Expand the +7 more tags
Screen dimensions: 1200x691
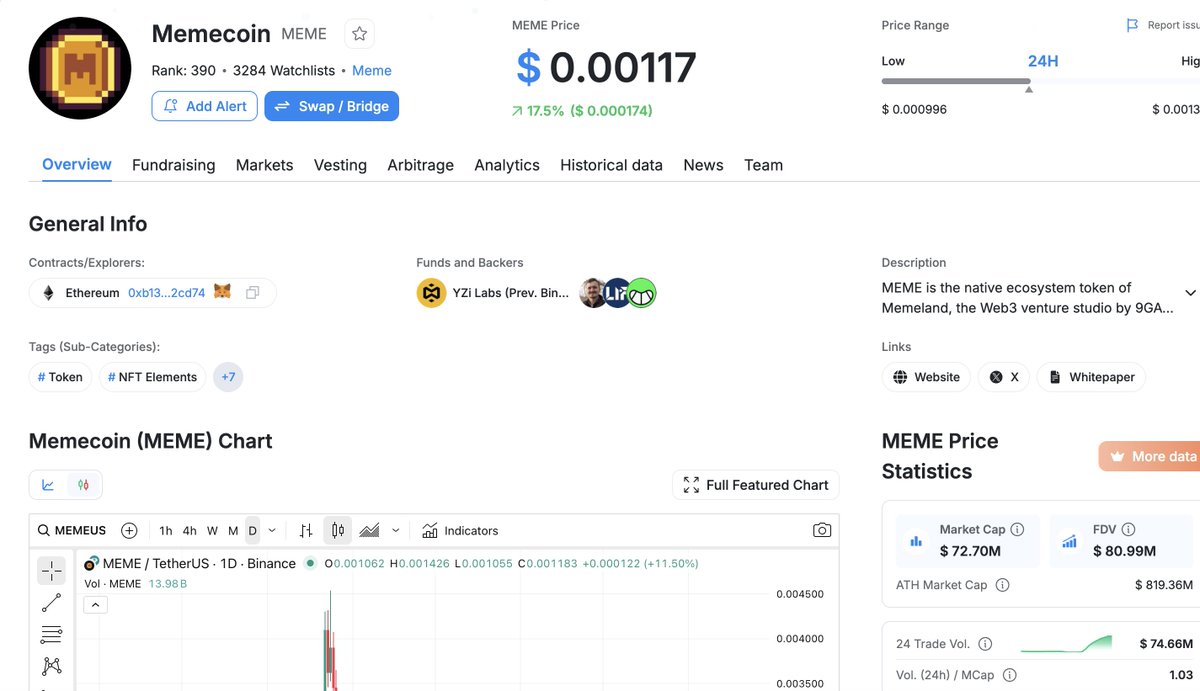click(228, 377)
